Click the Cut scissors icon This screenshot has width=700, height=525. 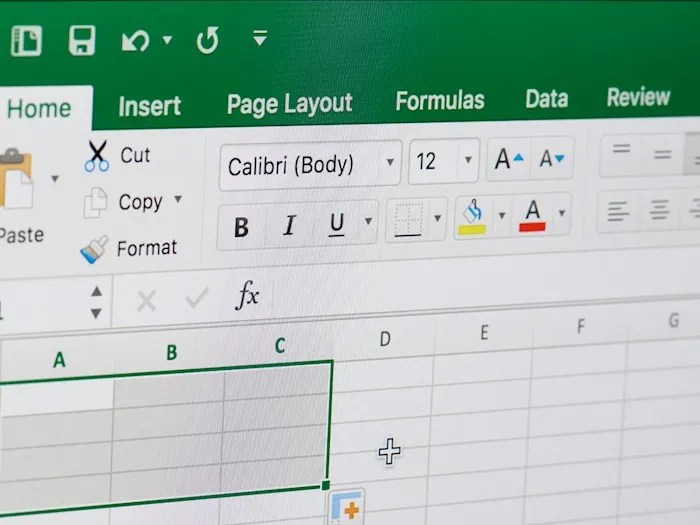(x=97, y=156)
